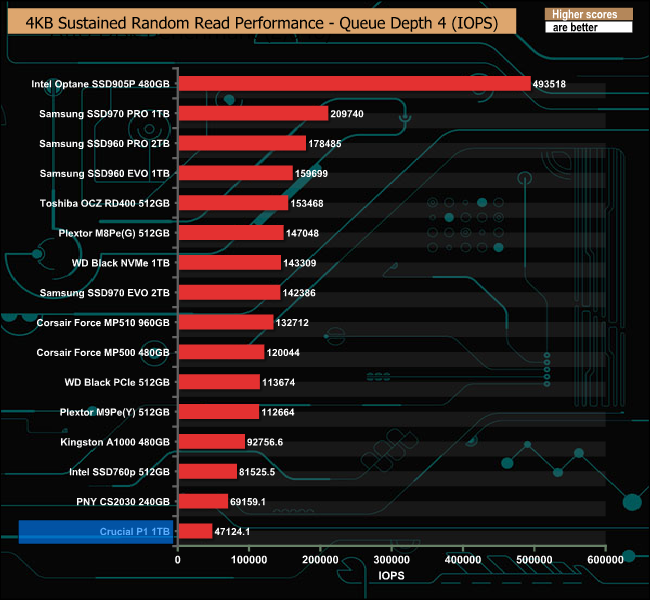
Task: Select the 'Plextor M9Pe(Y) 512GB' label
Action: click(114, 412)
